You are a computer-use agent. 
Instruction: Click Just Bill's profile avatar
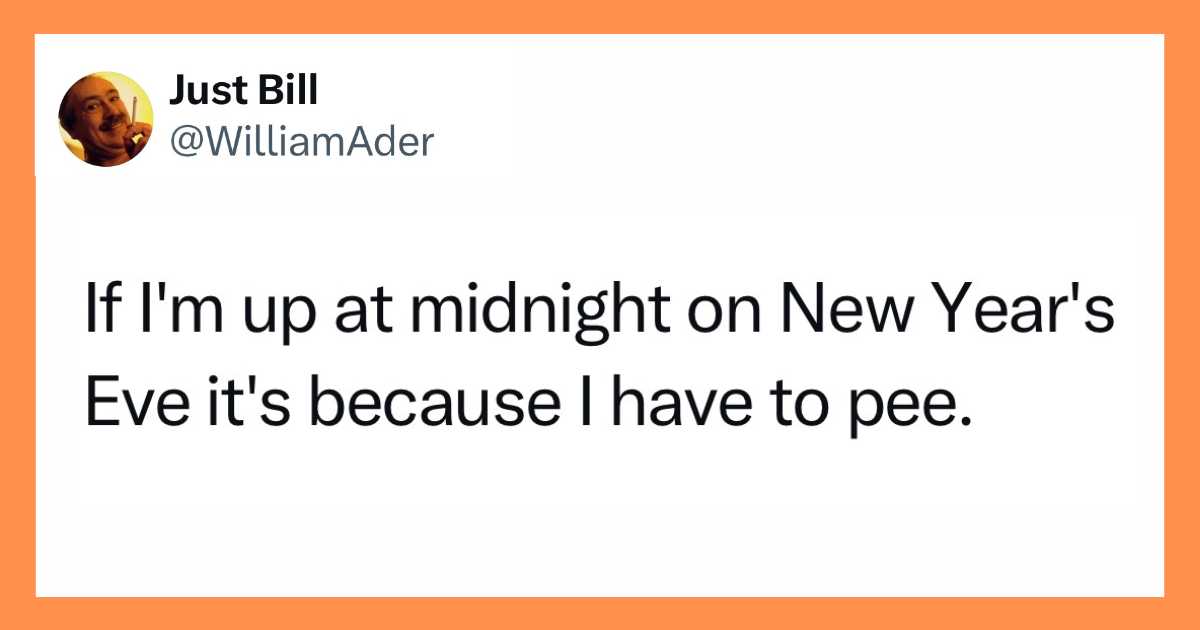[x=106, y=118]
